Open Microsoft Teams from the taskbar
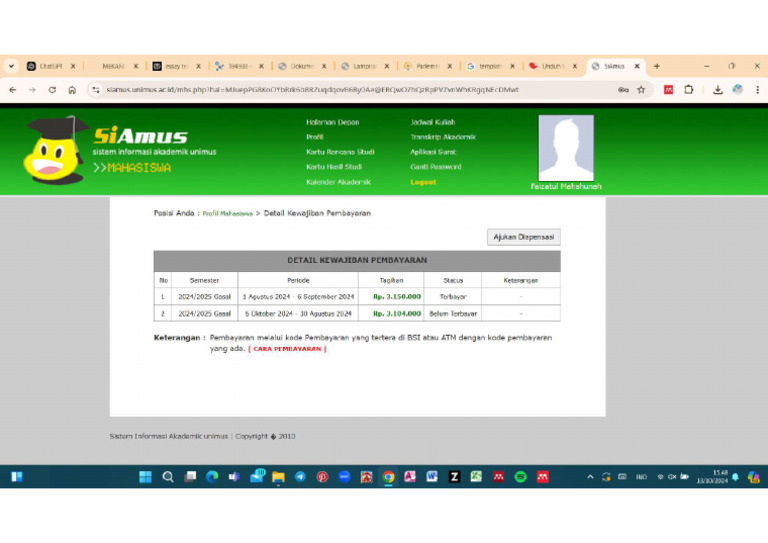This screenshot has width=768, height=543. pyautogui.click(x=234, y=477)
